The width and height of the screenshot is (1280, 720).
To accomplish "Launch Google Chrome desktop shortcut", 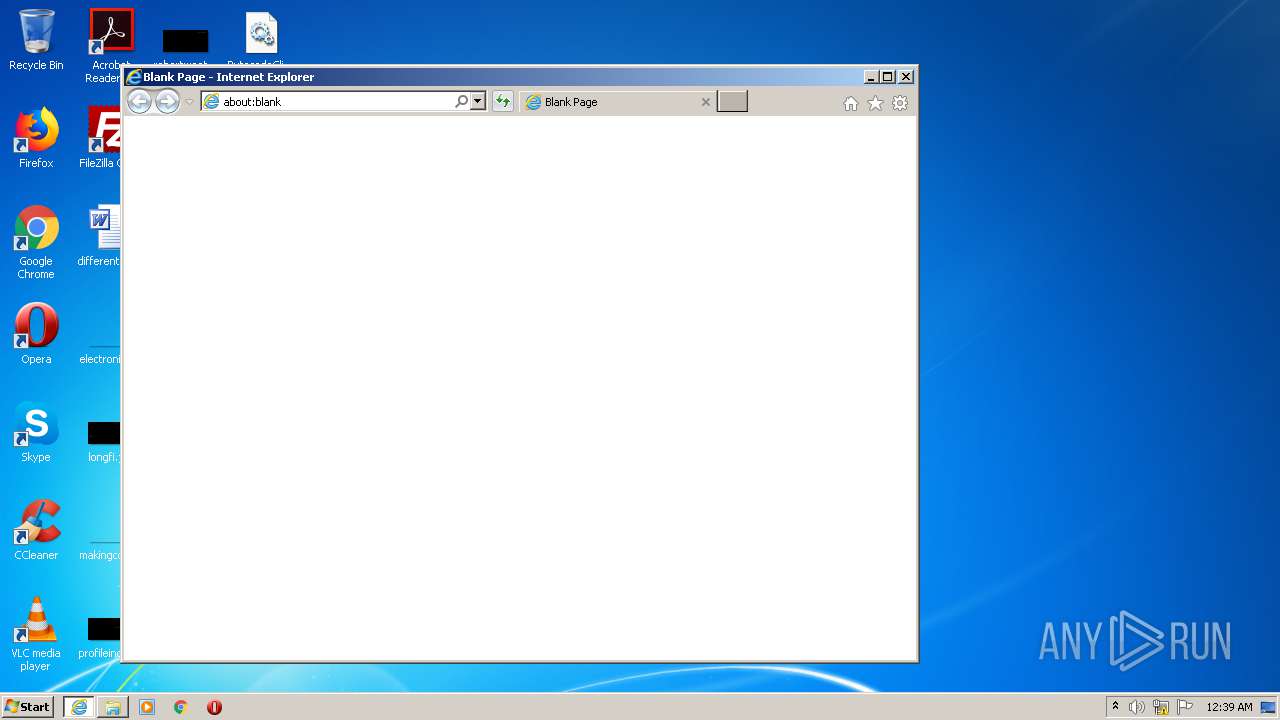I will click(36, 242).
